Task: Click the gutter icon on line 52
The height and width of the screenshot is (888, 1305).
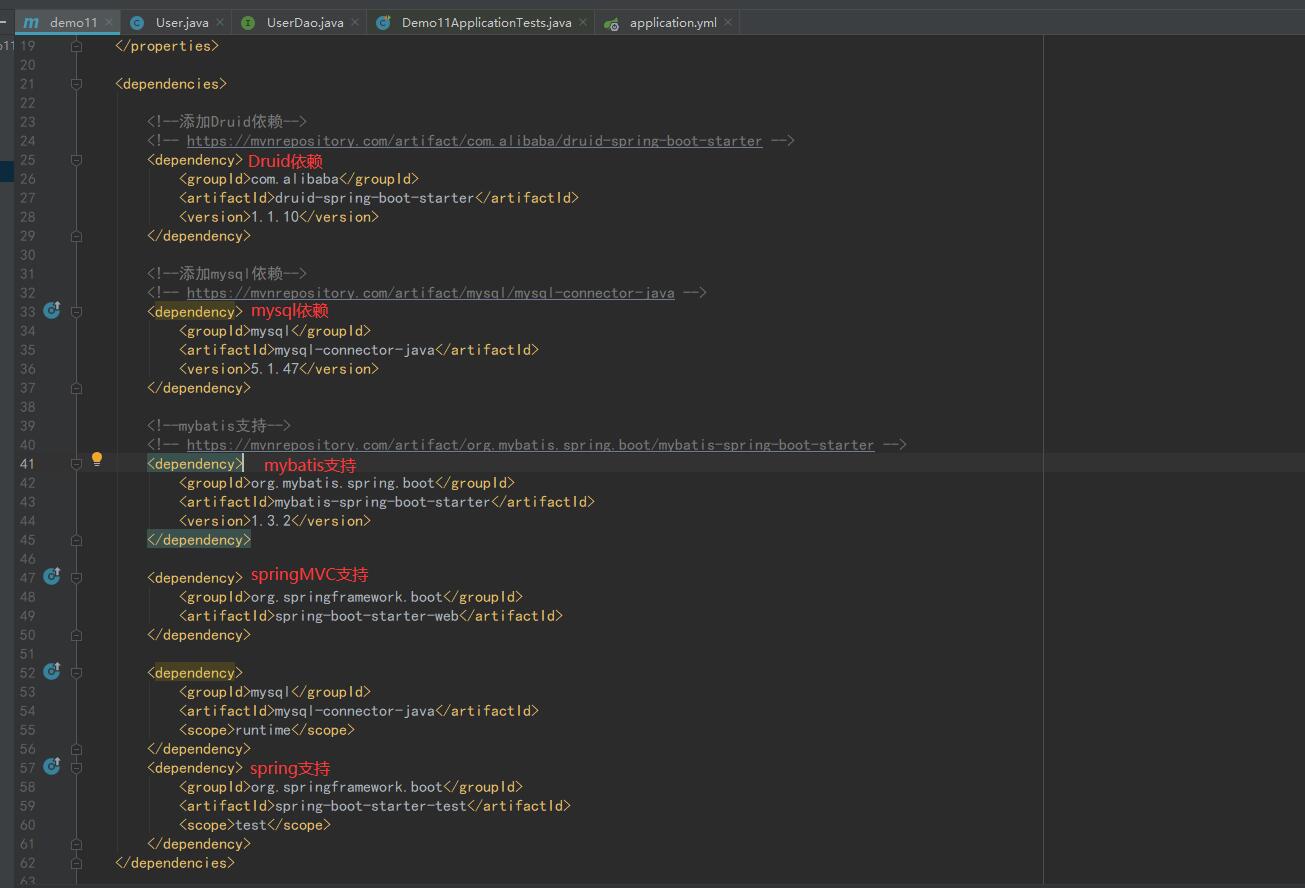Action: (52, 672)
